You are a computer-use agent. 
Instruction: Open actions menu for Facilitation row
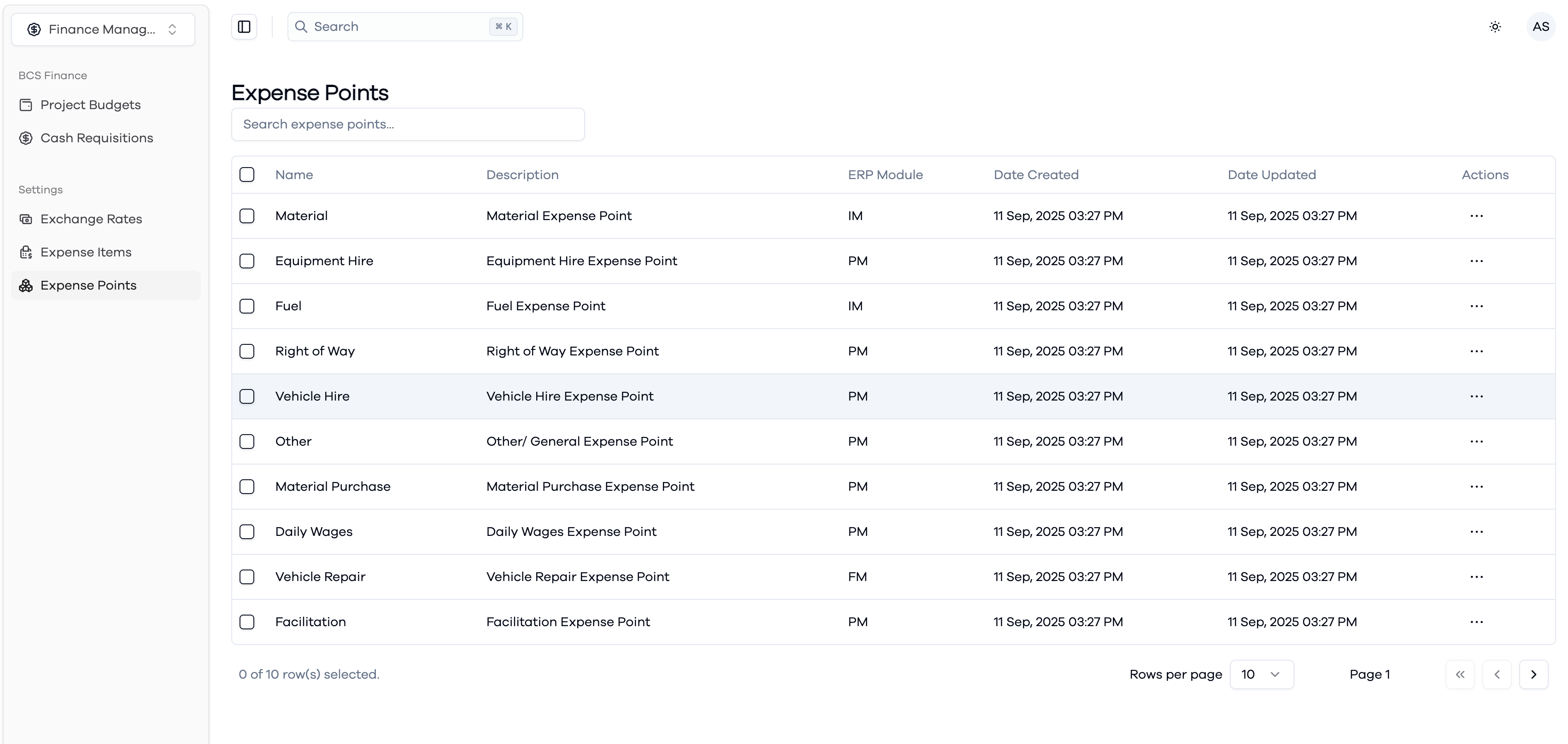pyautogui.click(x=1476, y=622)
